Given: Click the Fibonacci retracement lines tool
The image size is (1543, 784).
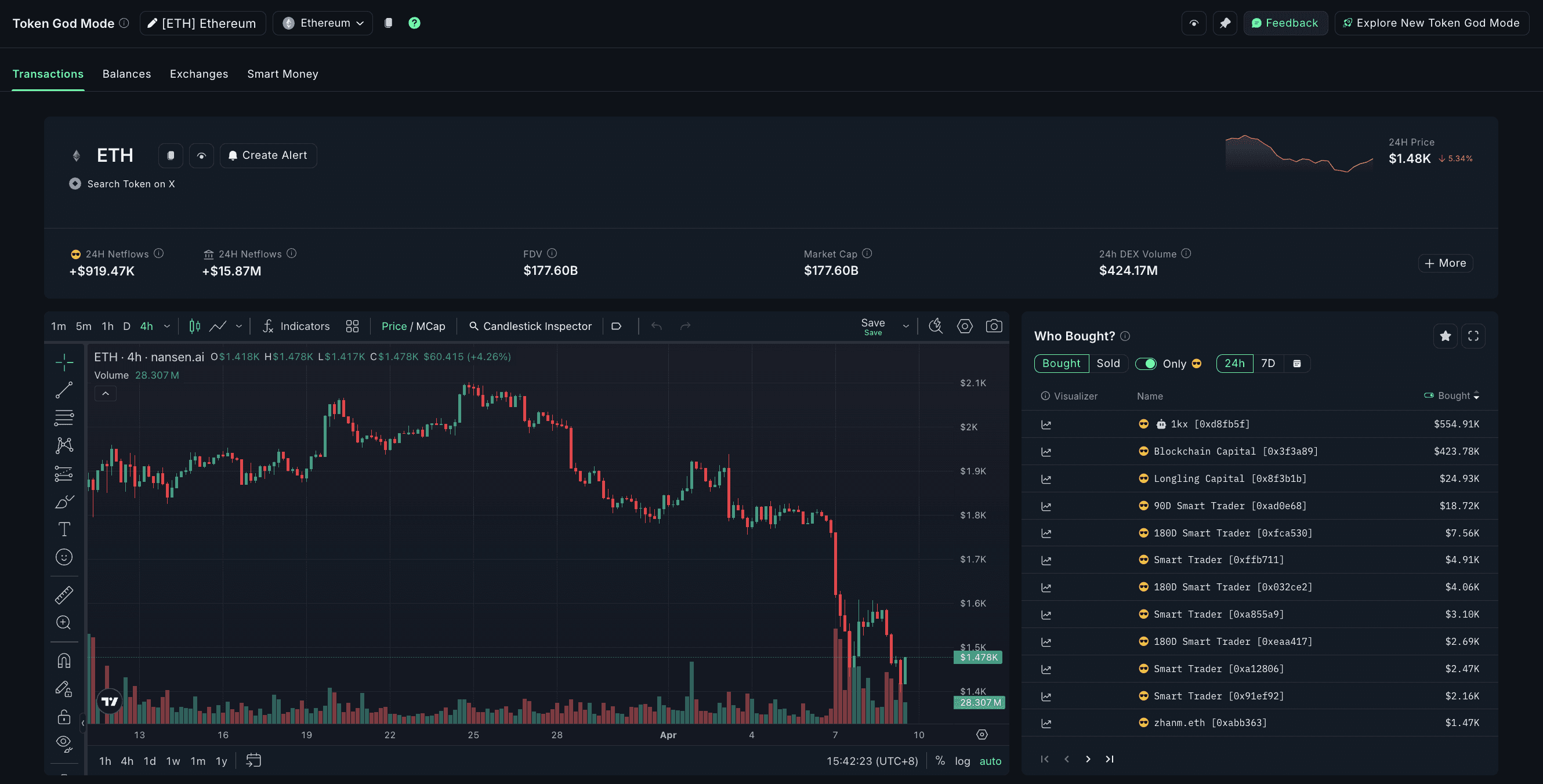Looking at the screenshot, I should pyautogui.click(x=64, y=418).
